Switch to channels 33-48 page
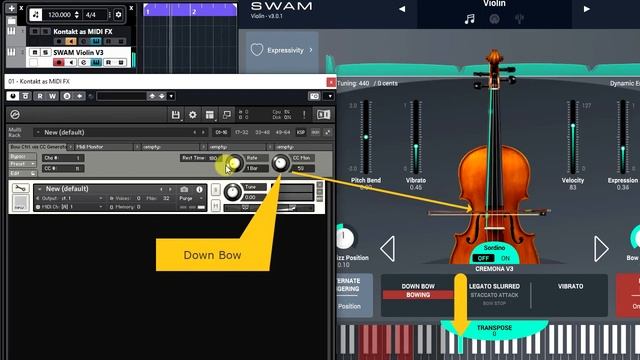 pos(262,132)
